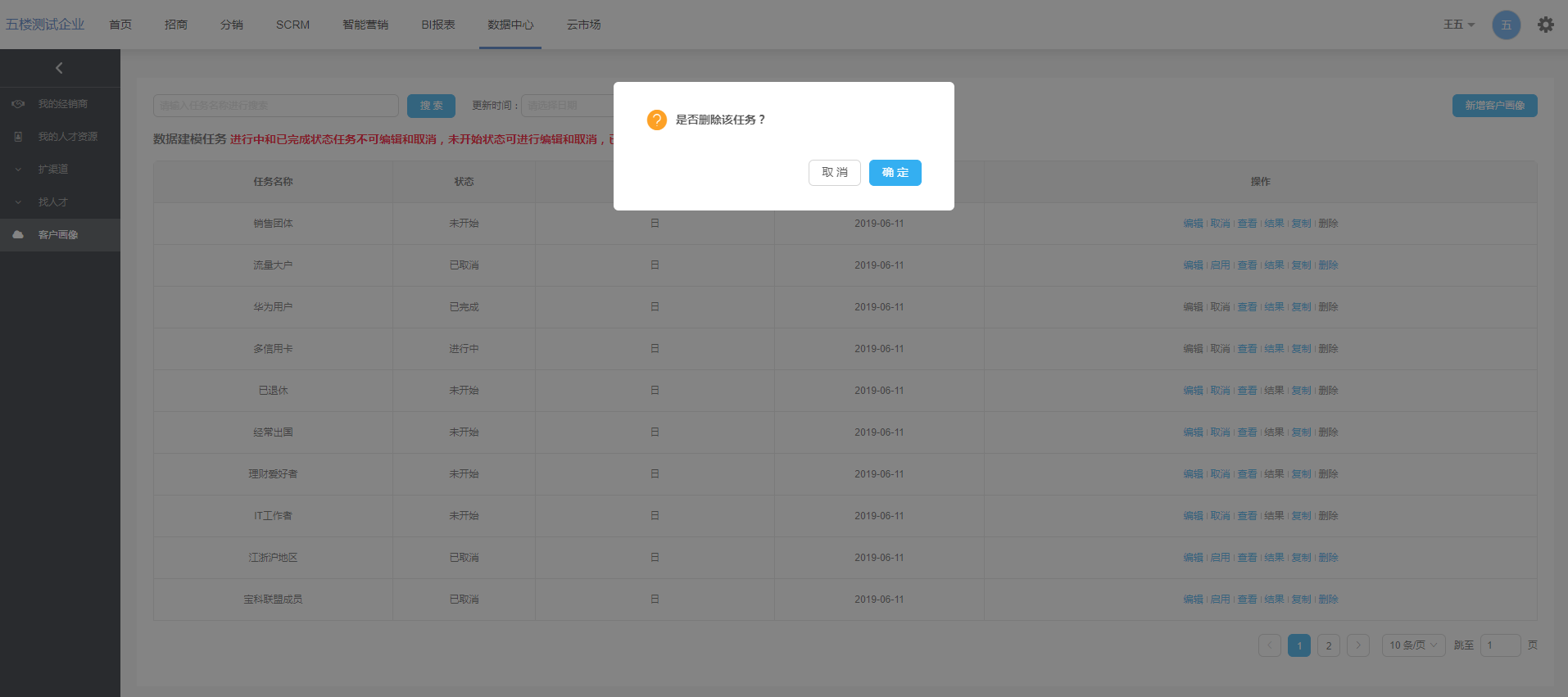
Task: Go to next page arrow
Action: tap(1357, 645)
